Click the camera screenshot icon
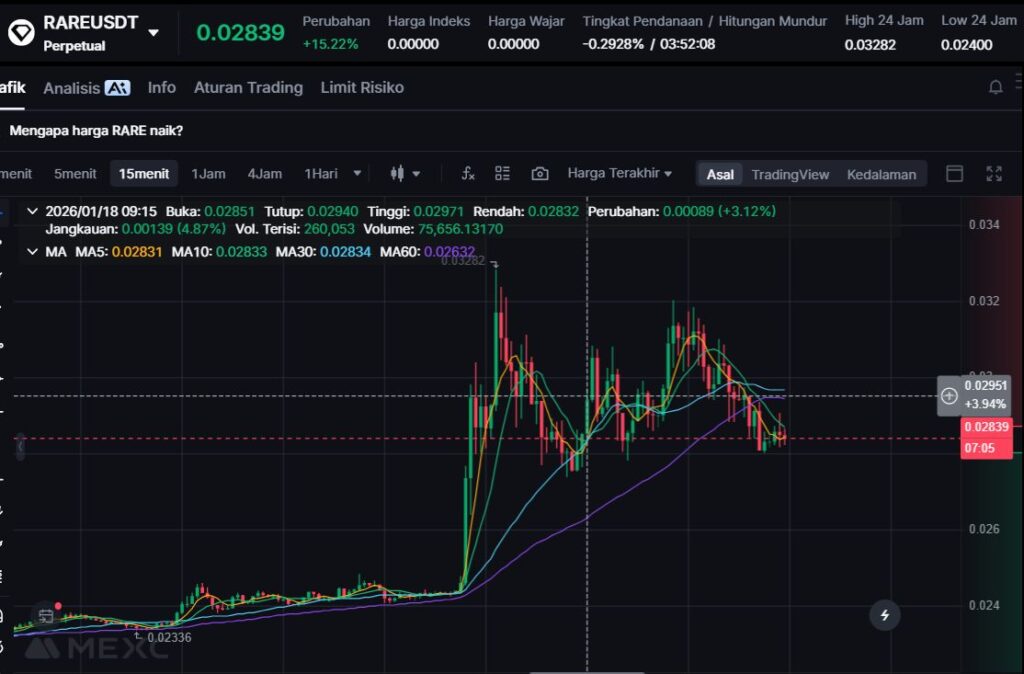 [x=540, y=174]
